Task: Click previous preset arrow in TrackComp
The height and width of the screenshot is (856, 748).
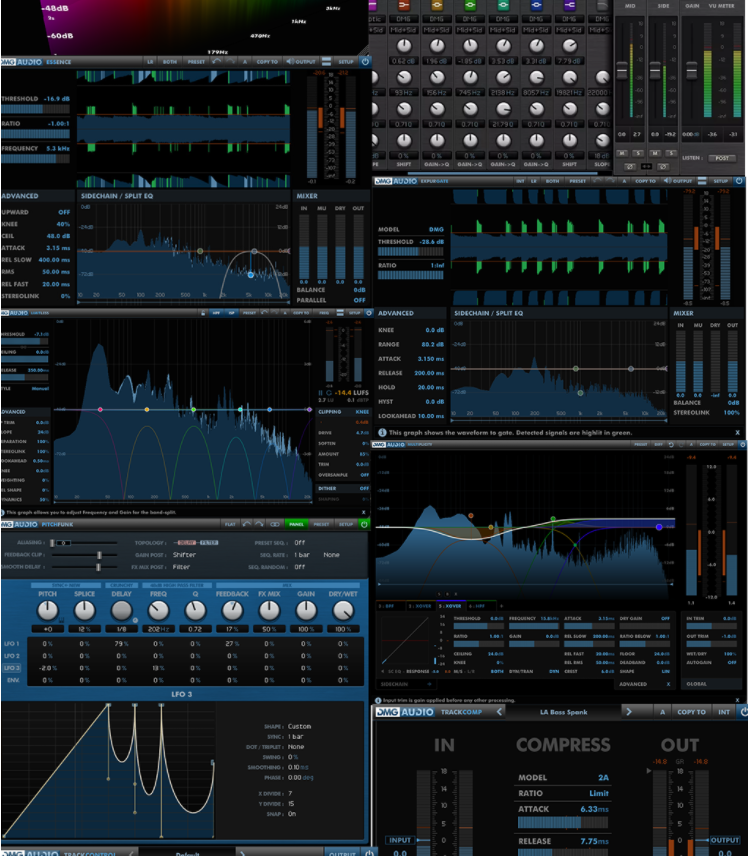Action: [499, 712]
